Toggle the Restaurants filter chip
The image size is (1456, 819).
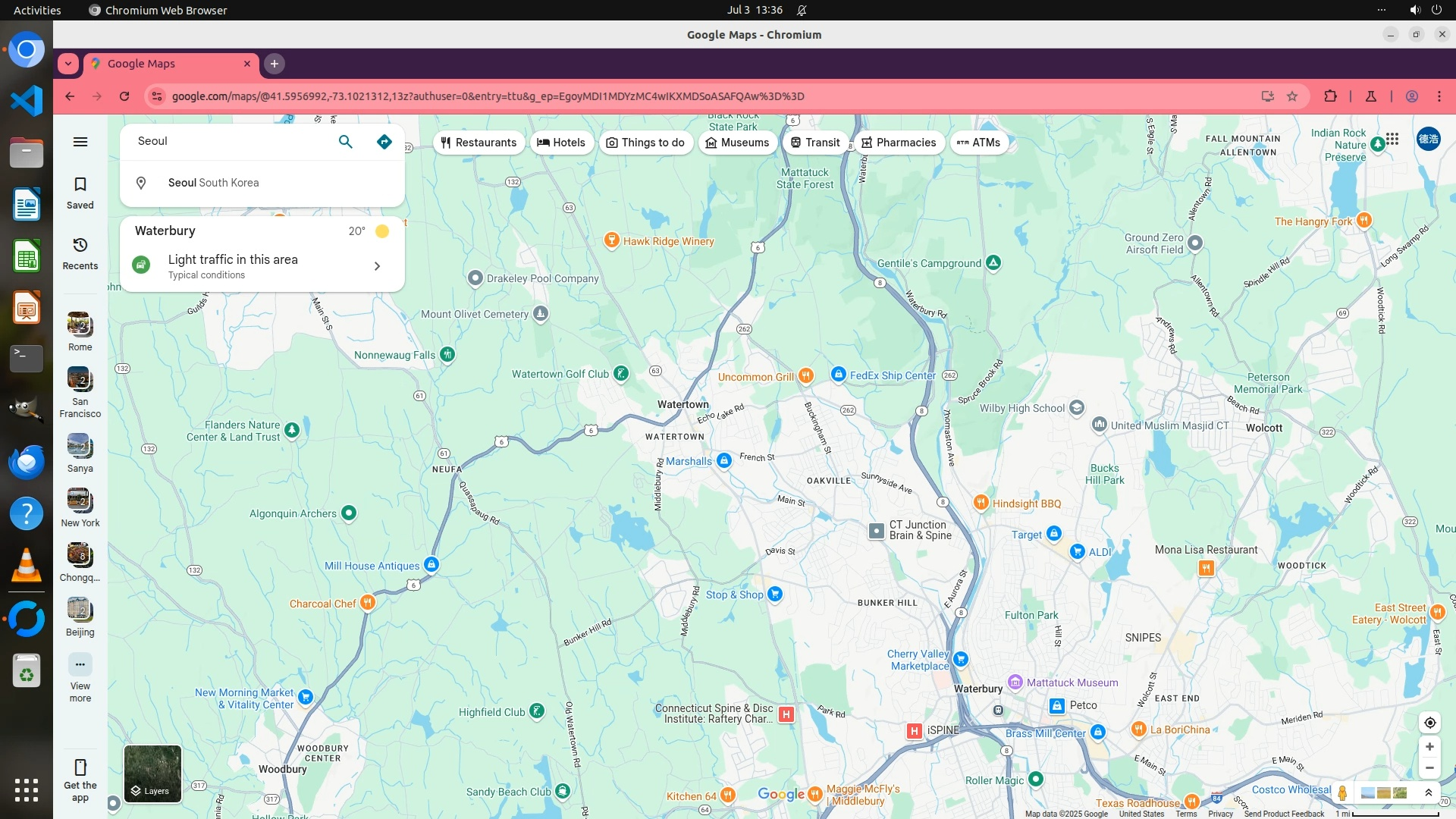coord(479,143)
